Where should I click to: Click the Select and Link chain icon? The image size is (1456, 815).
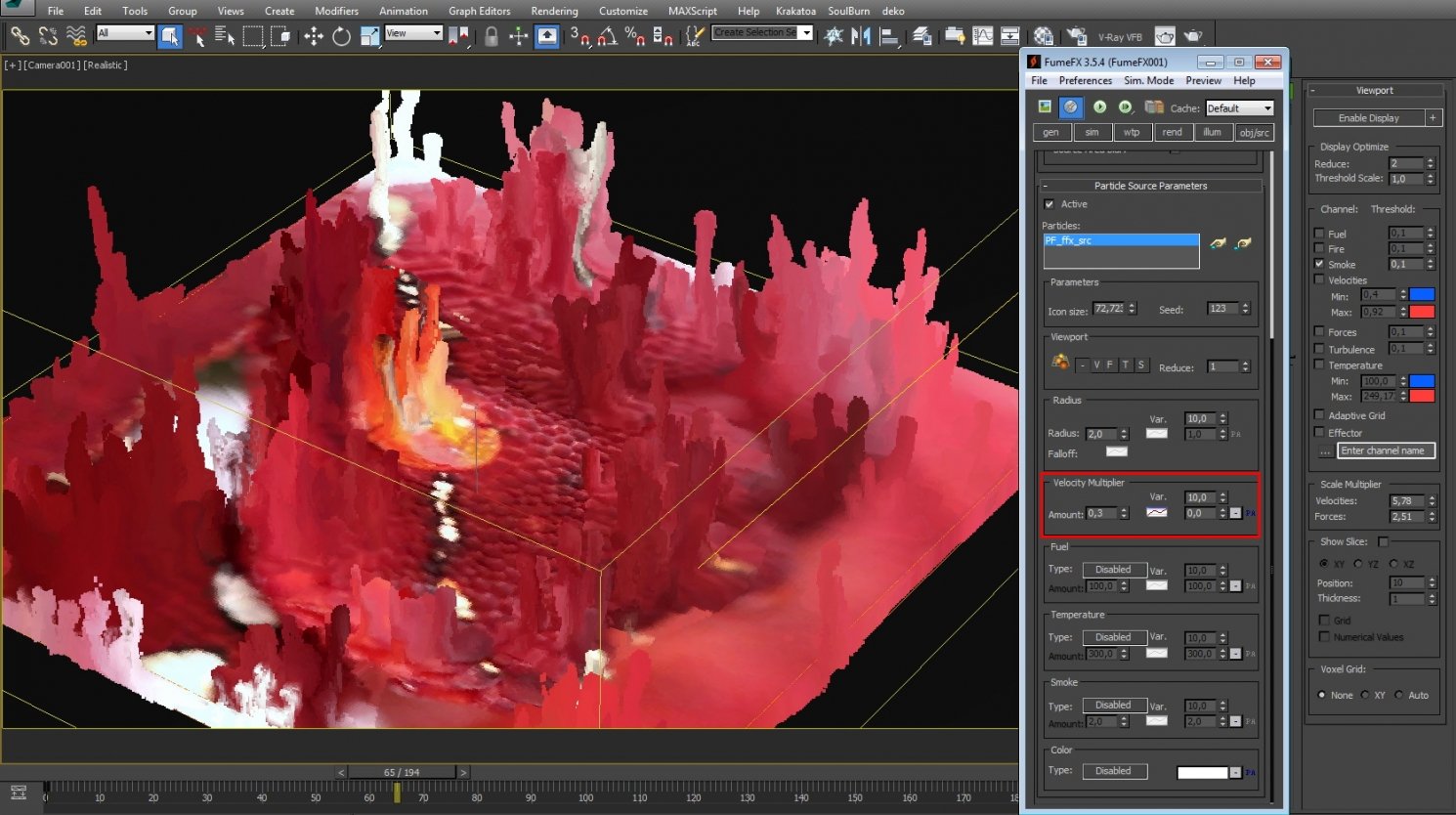[20, 37]
